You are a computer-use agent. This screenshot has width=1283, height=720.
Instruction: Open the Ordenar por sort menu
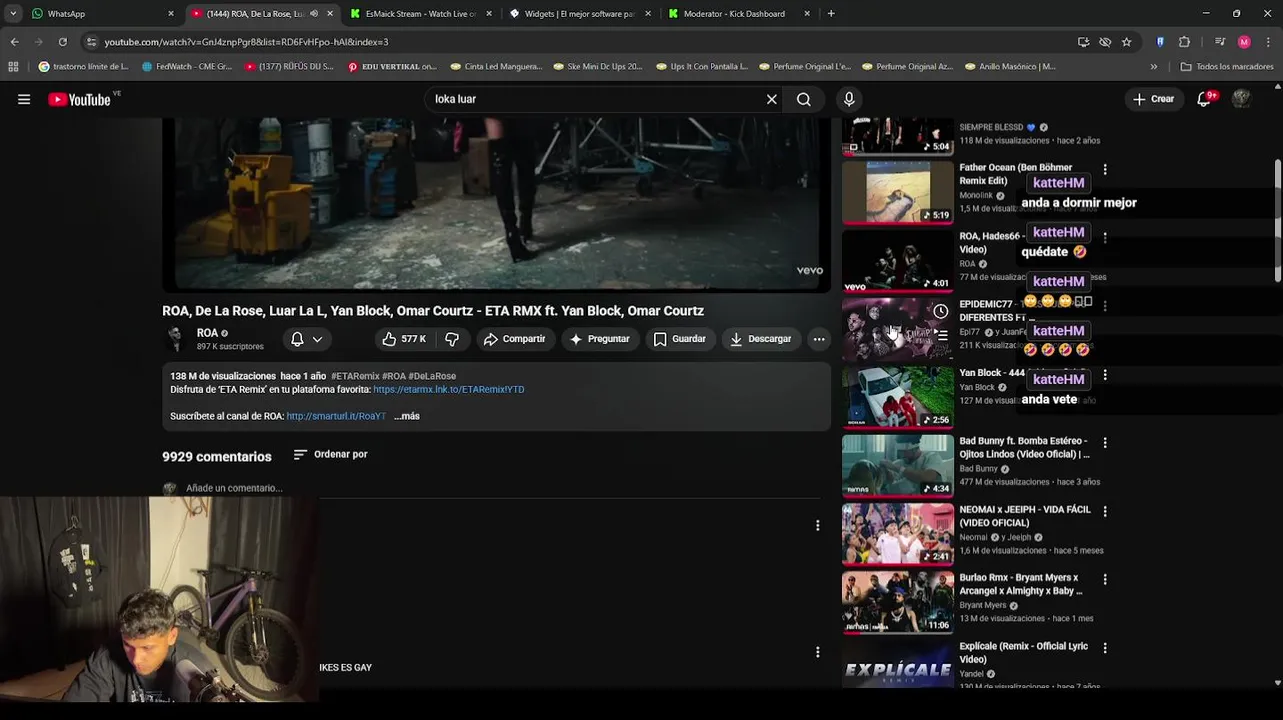coord(331,454)
